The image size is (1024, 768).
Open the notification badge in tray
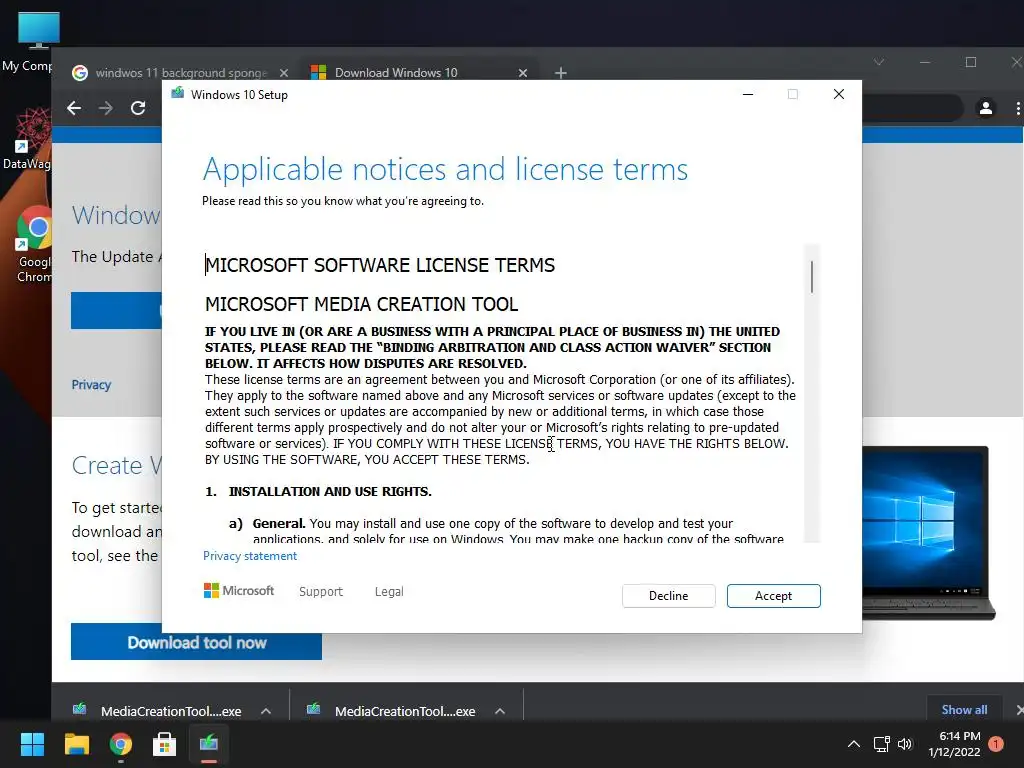tap(996, 744)
